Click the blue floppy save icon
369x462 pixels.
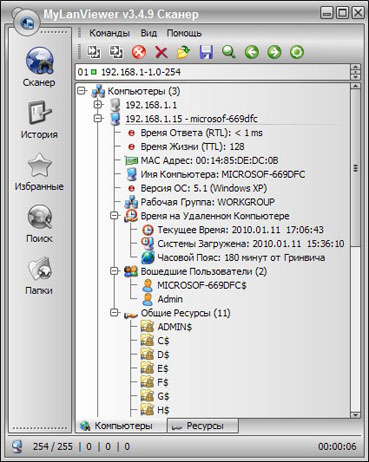point(206,52)
